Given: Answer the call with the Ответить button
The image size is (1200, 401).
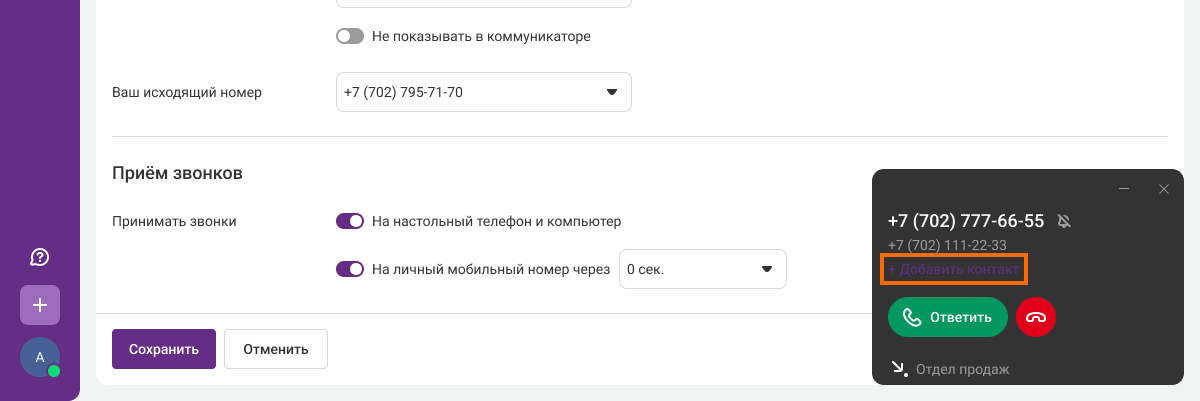Looking at the screenshot, I should click(x=947, y=317).
